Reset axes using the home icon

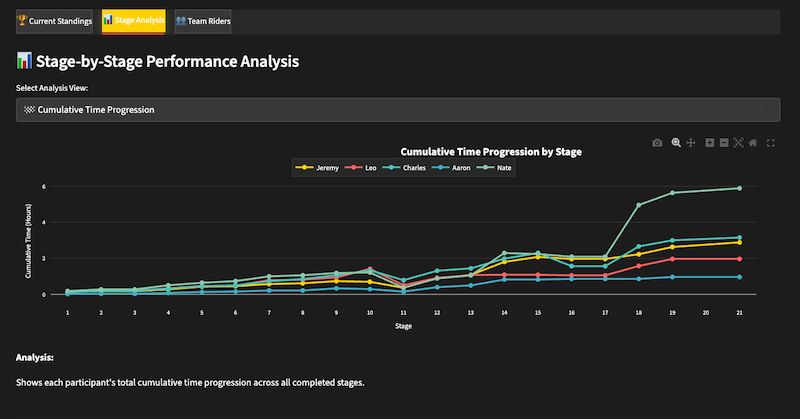(x=752, y=143)
